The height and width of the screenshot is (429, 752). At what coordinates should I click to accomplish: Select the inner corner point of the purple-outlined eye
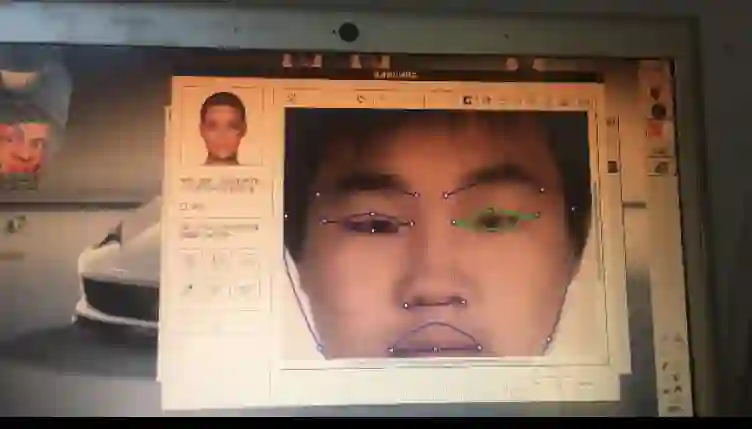[412, 223]
